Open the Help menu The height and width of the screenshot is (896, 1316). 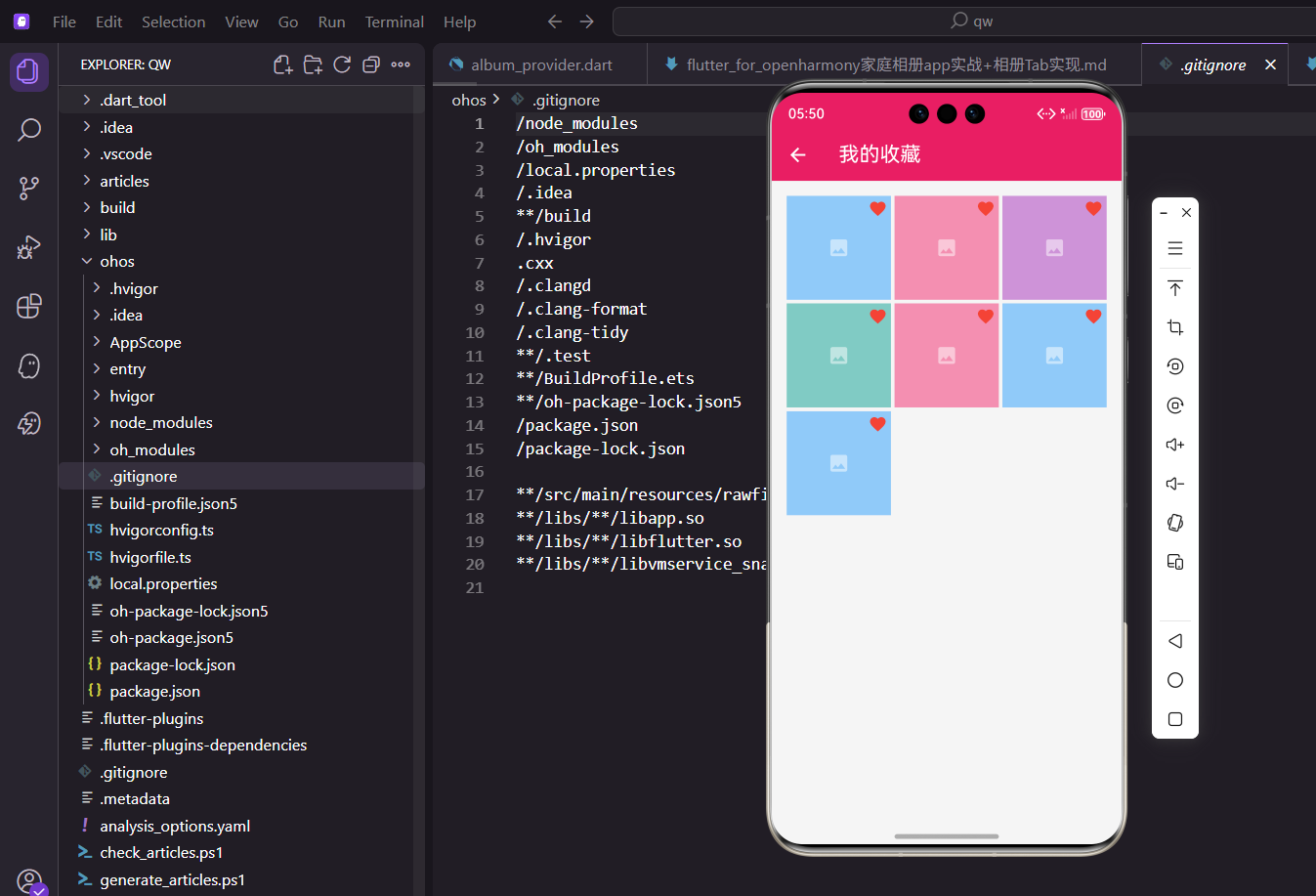[459, 21]
